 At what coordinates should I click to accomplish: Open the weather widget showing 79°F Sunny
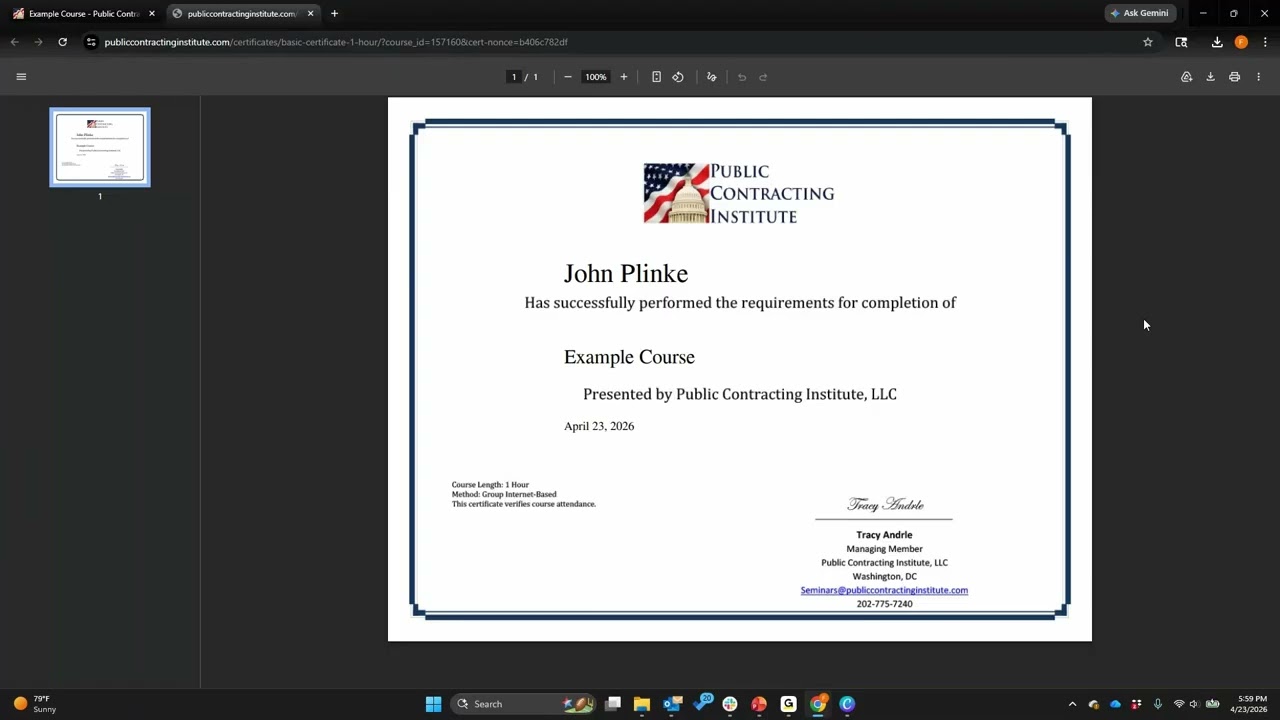tap(35, 704)
